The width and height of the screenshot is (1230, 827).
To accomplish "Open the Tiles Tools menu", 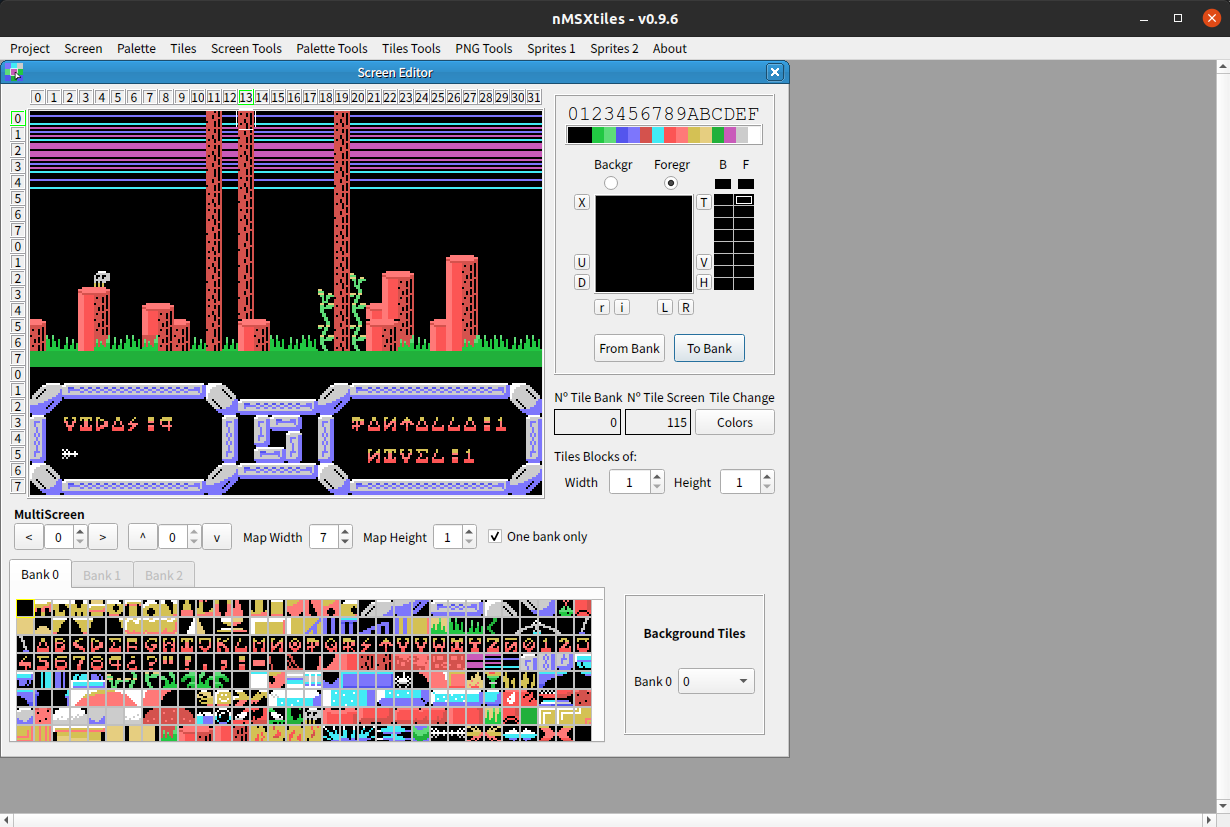I will tap(411, 48).
